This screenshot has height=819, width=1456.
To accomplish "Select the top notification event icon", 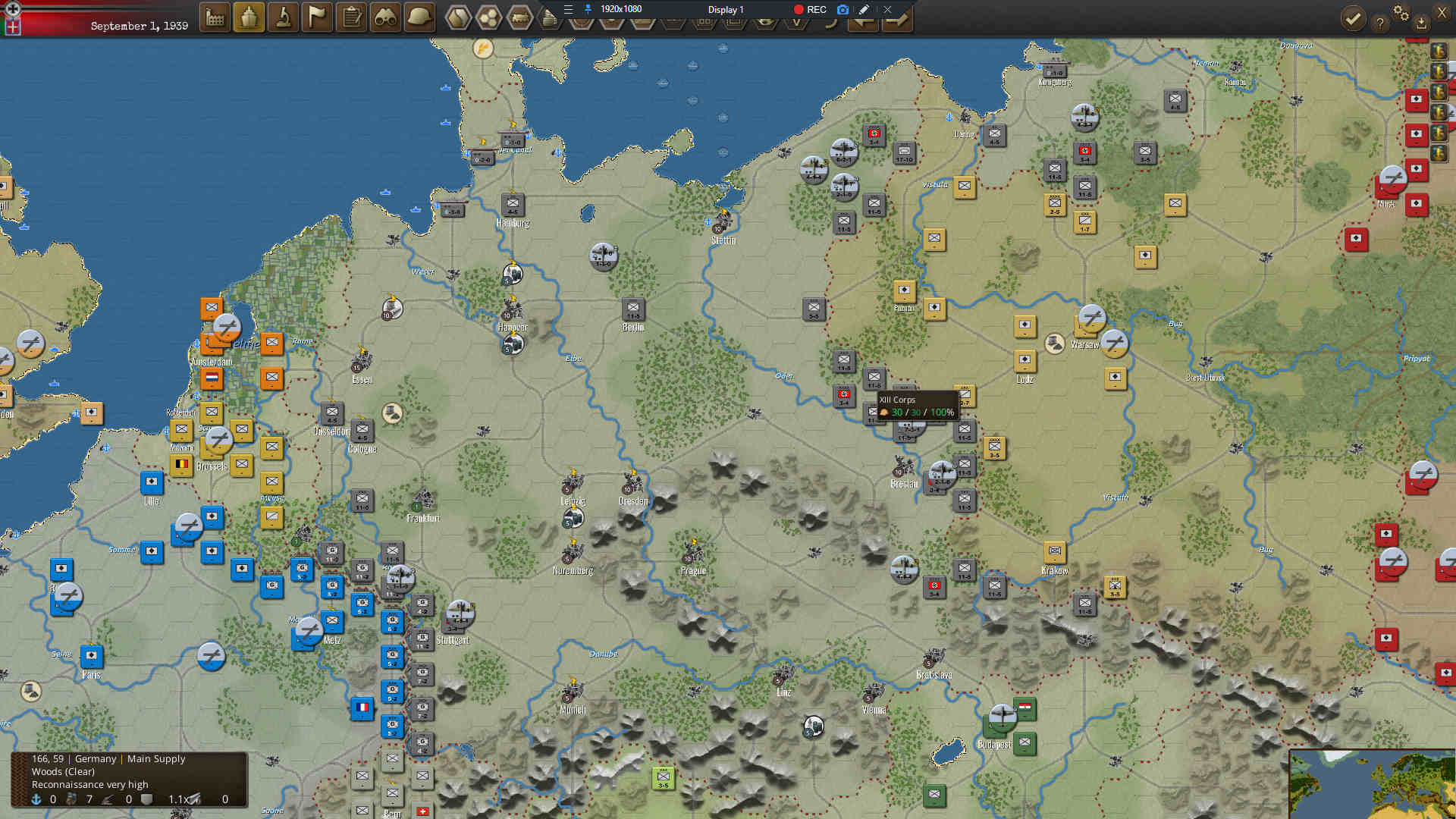I will coord(1439,51).
